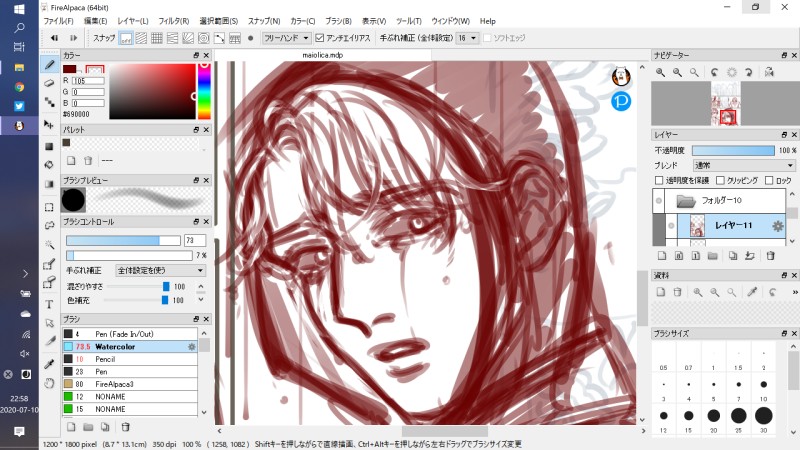800x450 pixels.
Task: Toggle visibility of レイヤー11
Action: pyautogui.click(x=671, y=226)
